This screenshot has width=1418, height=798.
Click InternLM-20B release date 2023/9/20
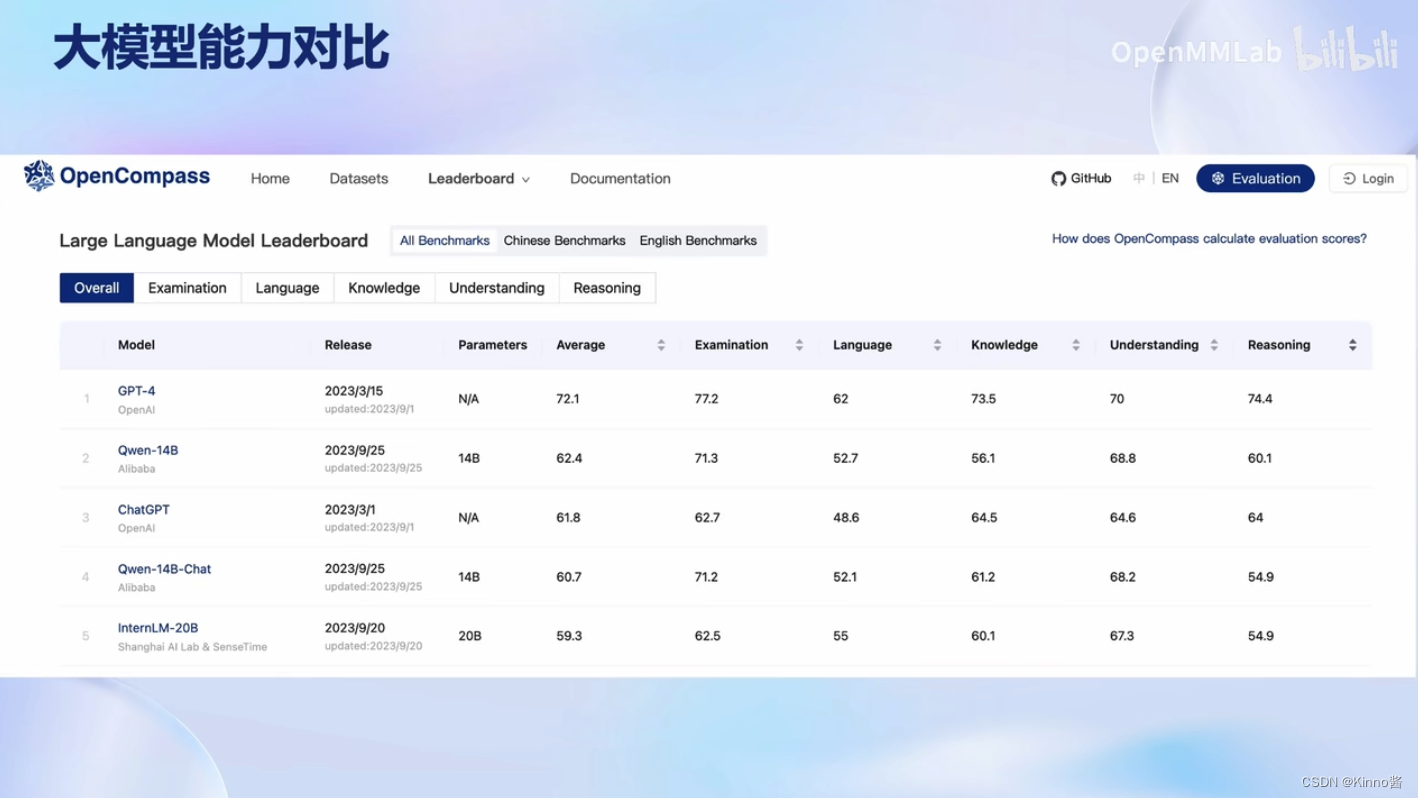[x=354, y=628]
